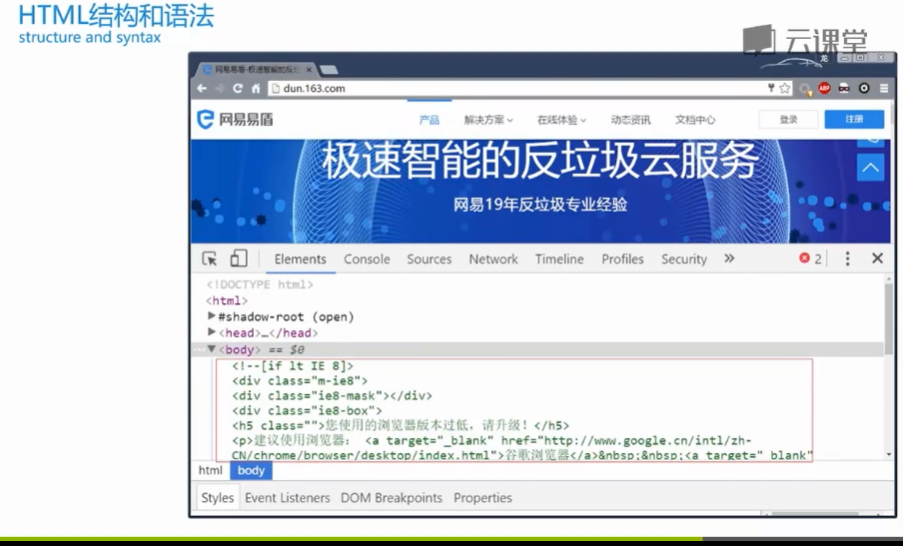This screenshot has width=903, height=546.
Task: Open the red ABP Adblock Plus extension
Action: (x=824, y=88)
